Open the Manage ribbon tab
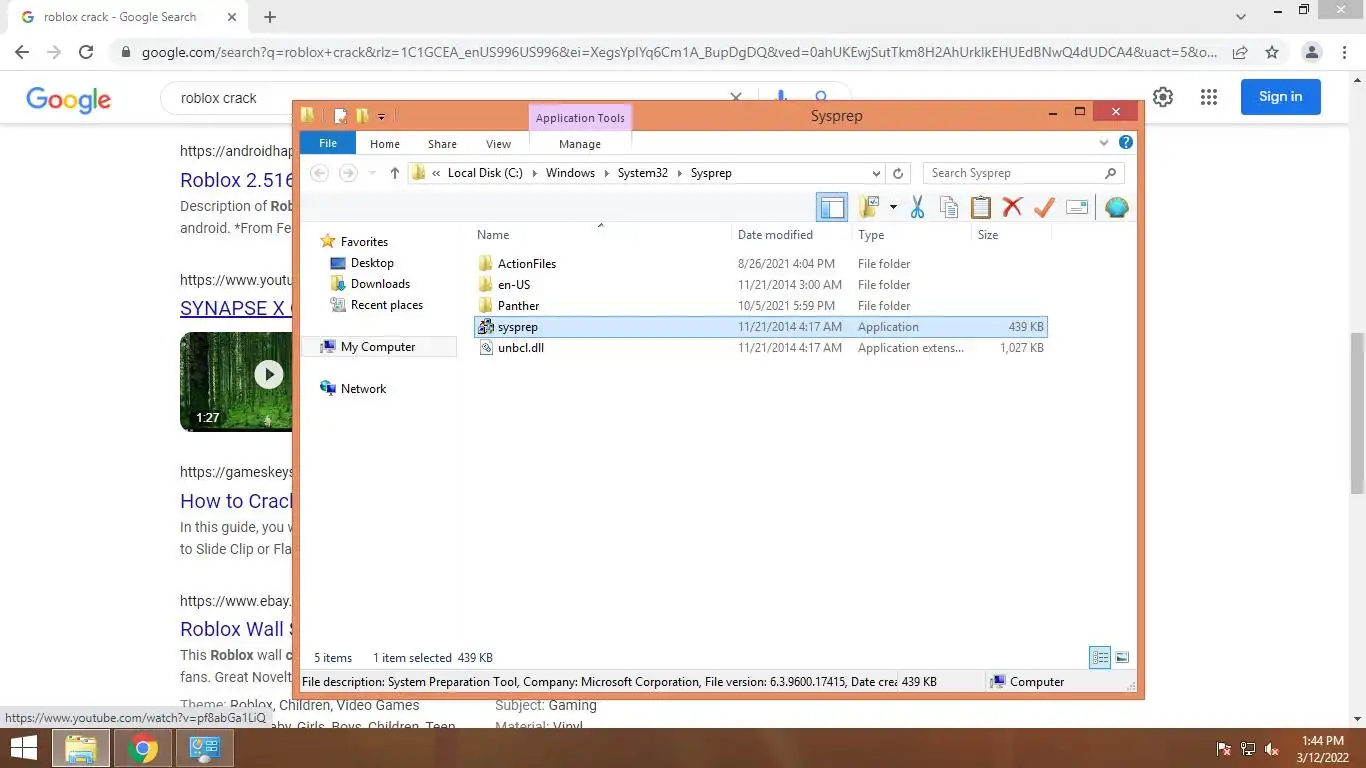 [x=580, y=144]
